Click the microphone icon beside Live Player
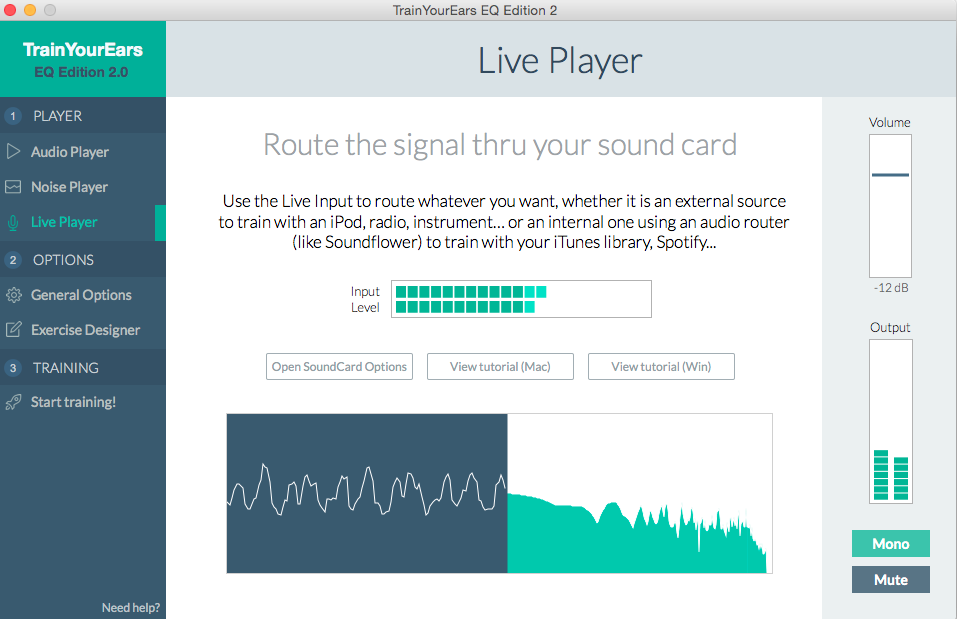Image resolution: width=957 pixels, height=619 pixels. (13, 222)
